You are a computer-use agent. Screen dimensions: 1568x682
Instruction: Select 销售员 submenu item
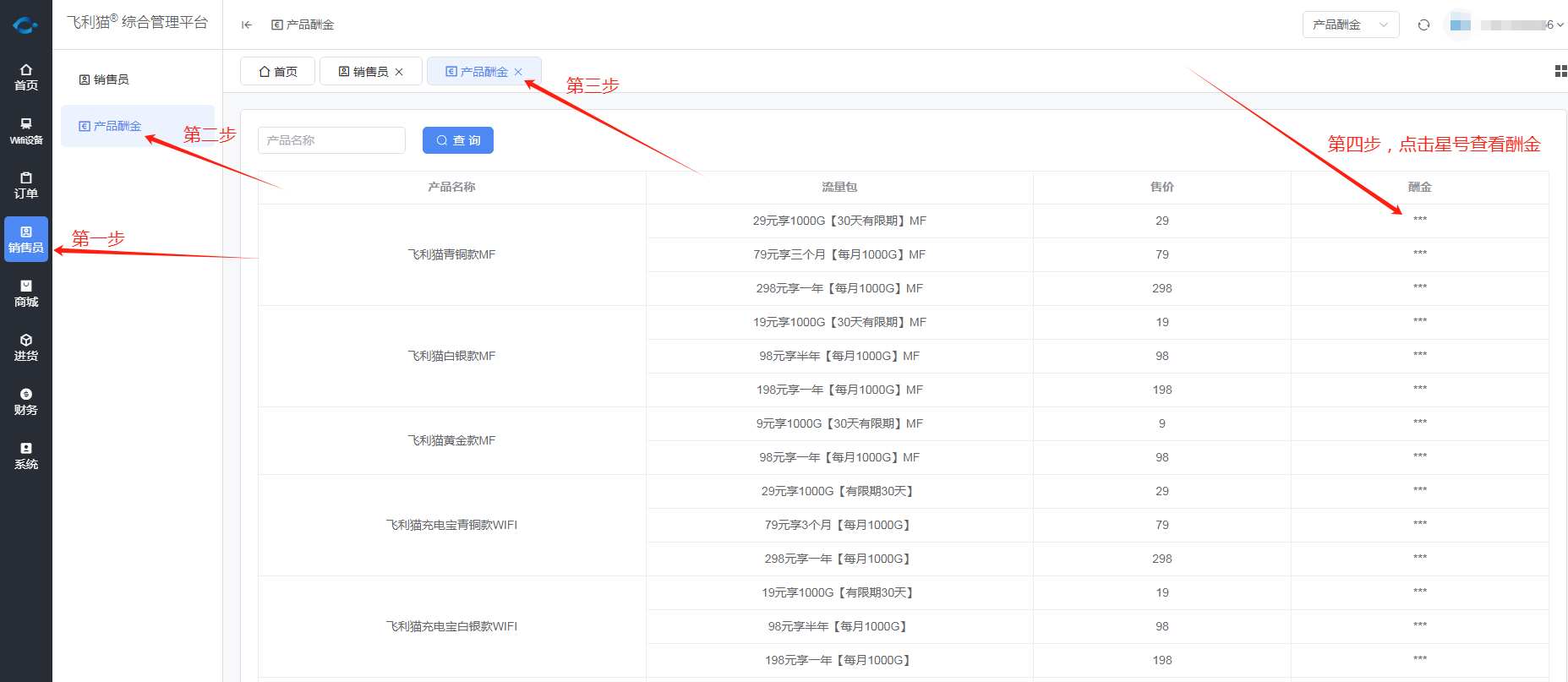(x=111, y=79)
